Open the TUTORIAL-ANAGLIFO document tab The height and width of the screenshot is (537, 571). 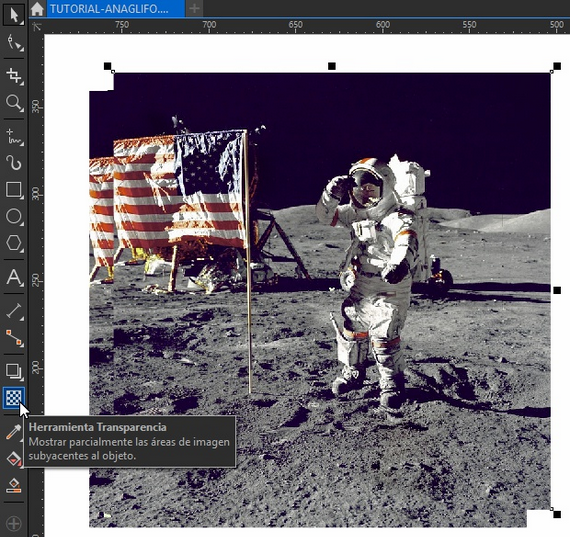pos(115,9)
